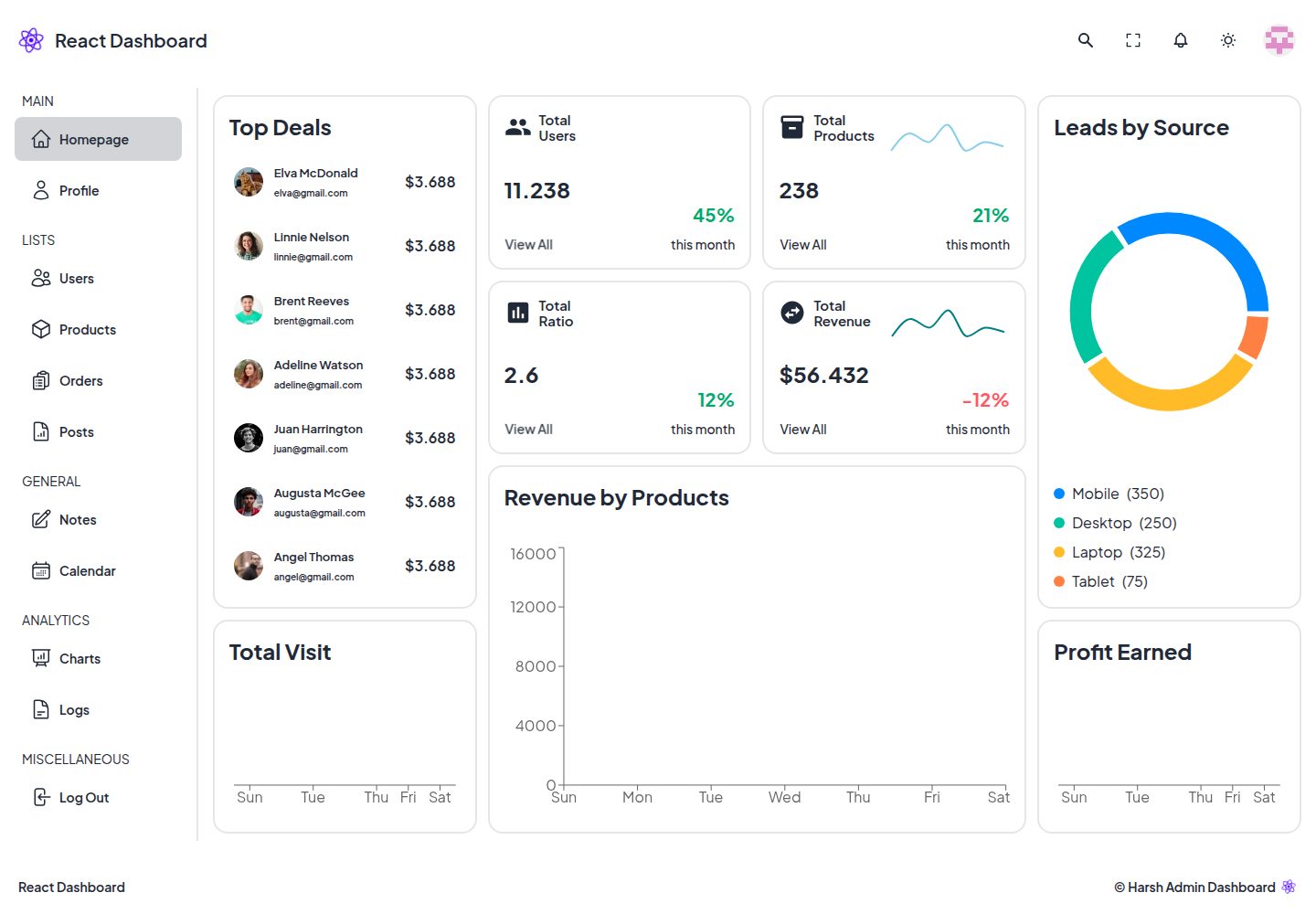This screenshot has width=1316, height=914.
Task: Click the Logs file icon
Action: 41,709
